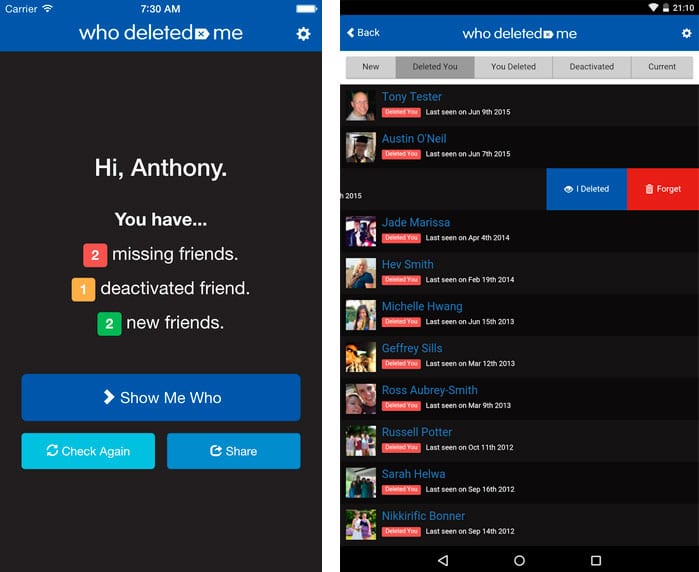Tap Android back triangle navigation button

(x=443, y=560)
